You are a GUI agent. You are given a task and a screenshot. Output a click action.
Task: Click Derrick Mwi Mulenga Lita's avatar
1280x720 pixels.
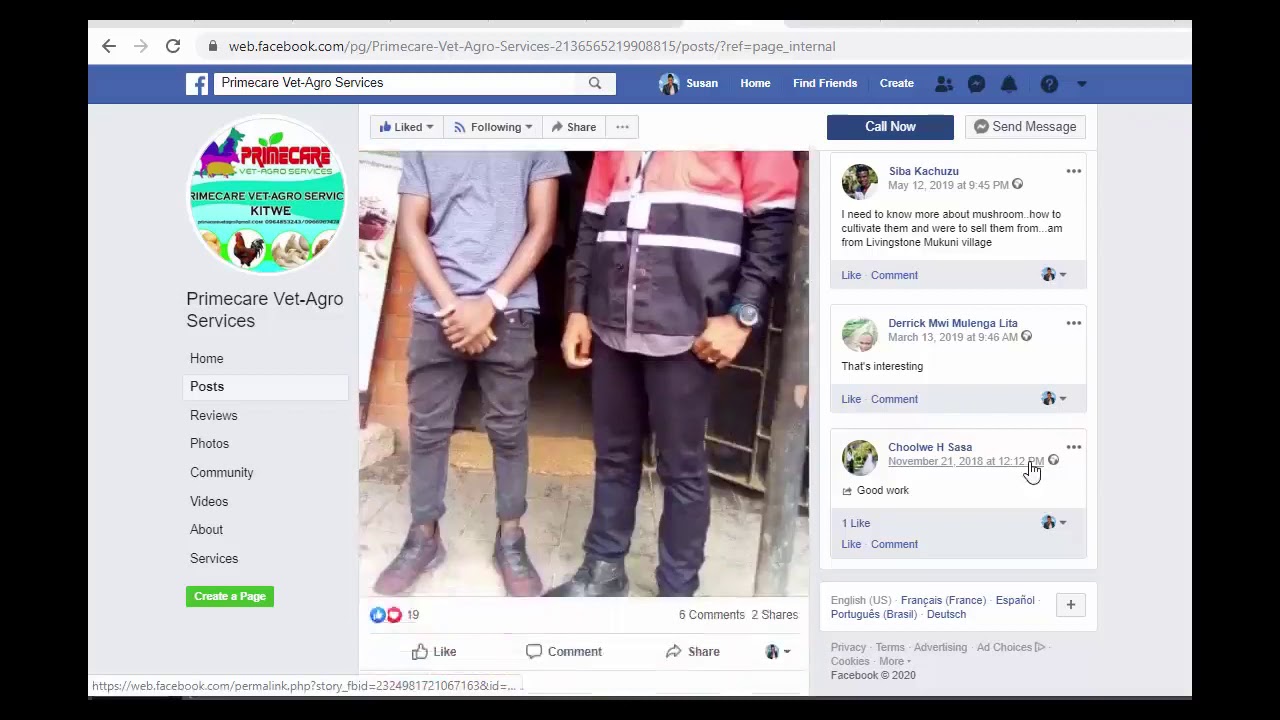click(859, 333)
